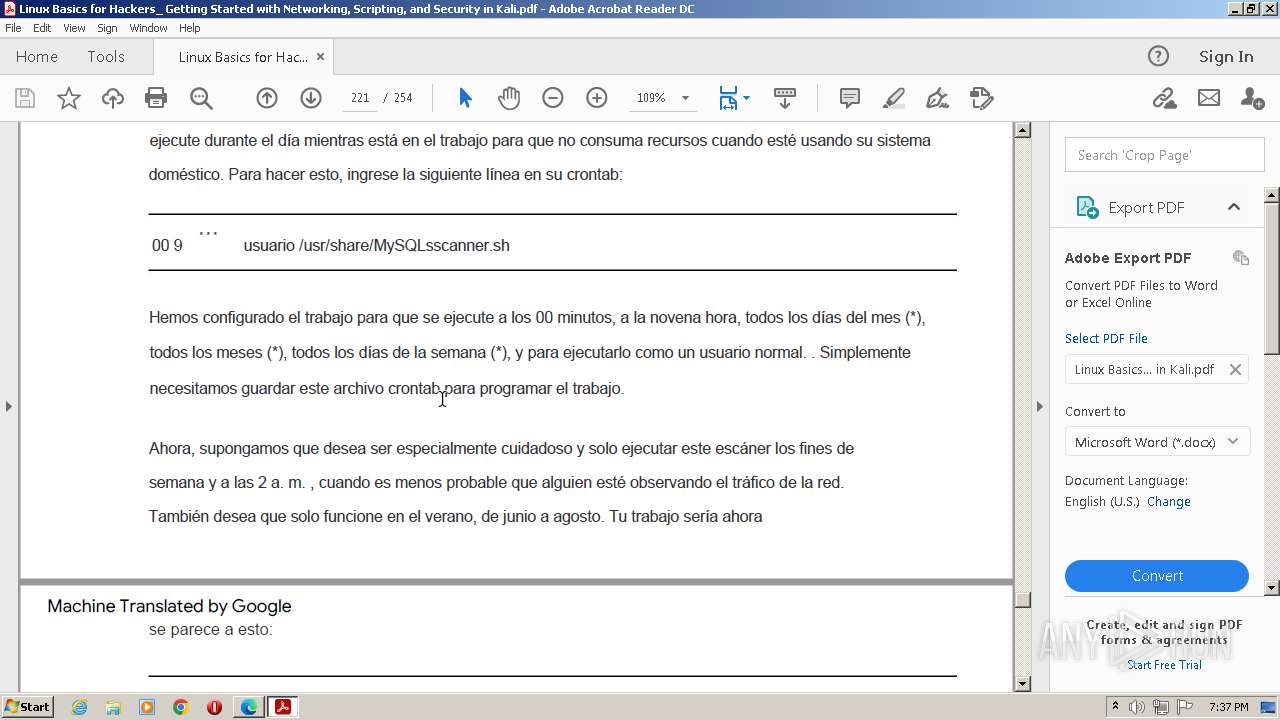Open the Fit page options icon

[x=734, y=98]
